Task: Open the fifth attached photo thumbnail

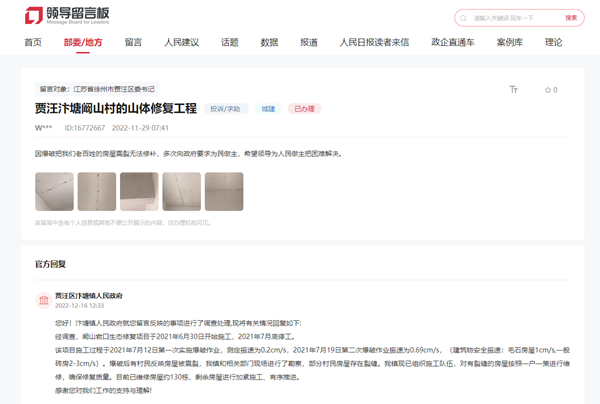Action: [224, 191]
